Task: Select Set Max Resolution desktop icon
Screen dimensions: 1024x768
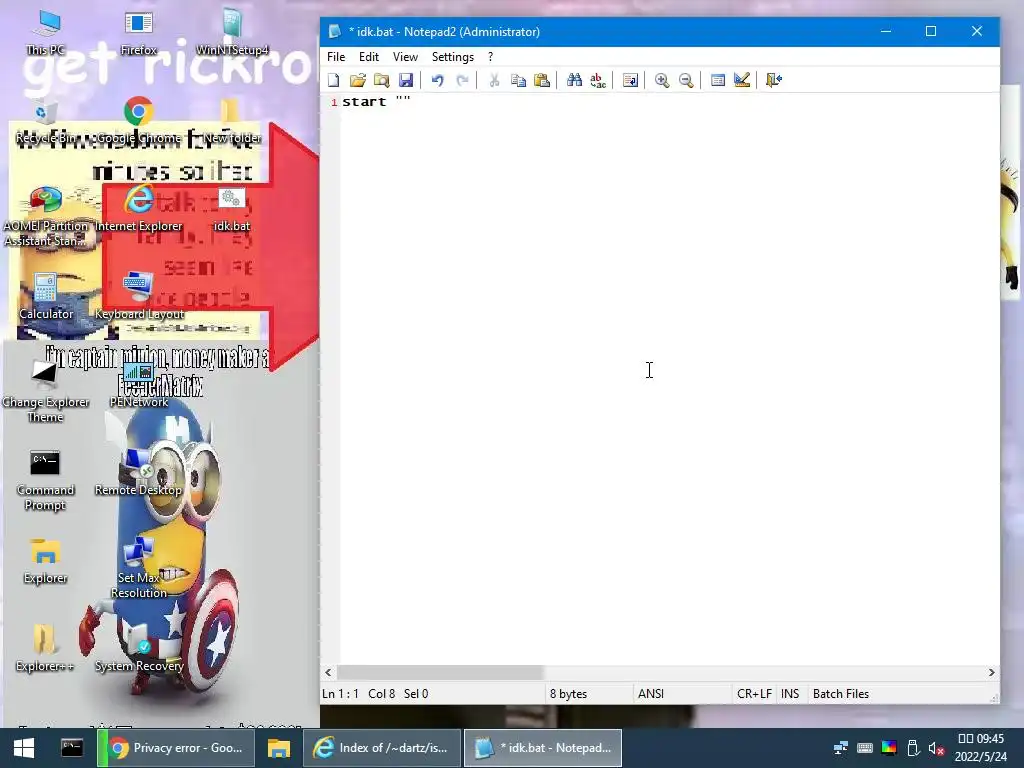Action: pos(138,568)
